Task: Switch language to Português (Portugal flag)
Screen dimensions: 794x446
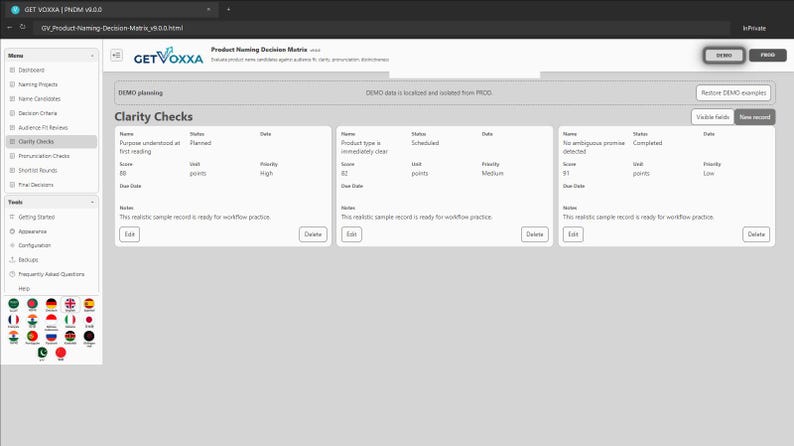Action: point(32,337)
